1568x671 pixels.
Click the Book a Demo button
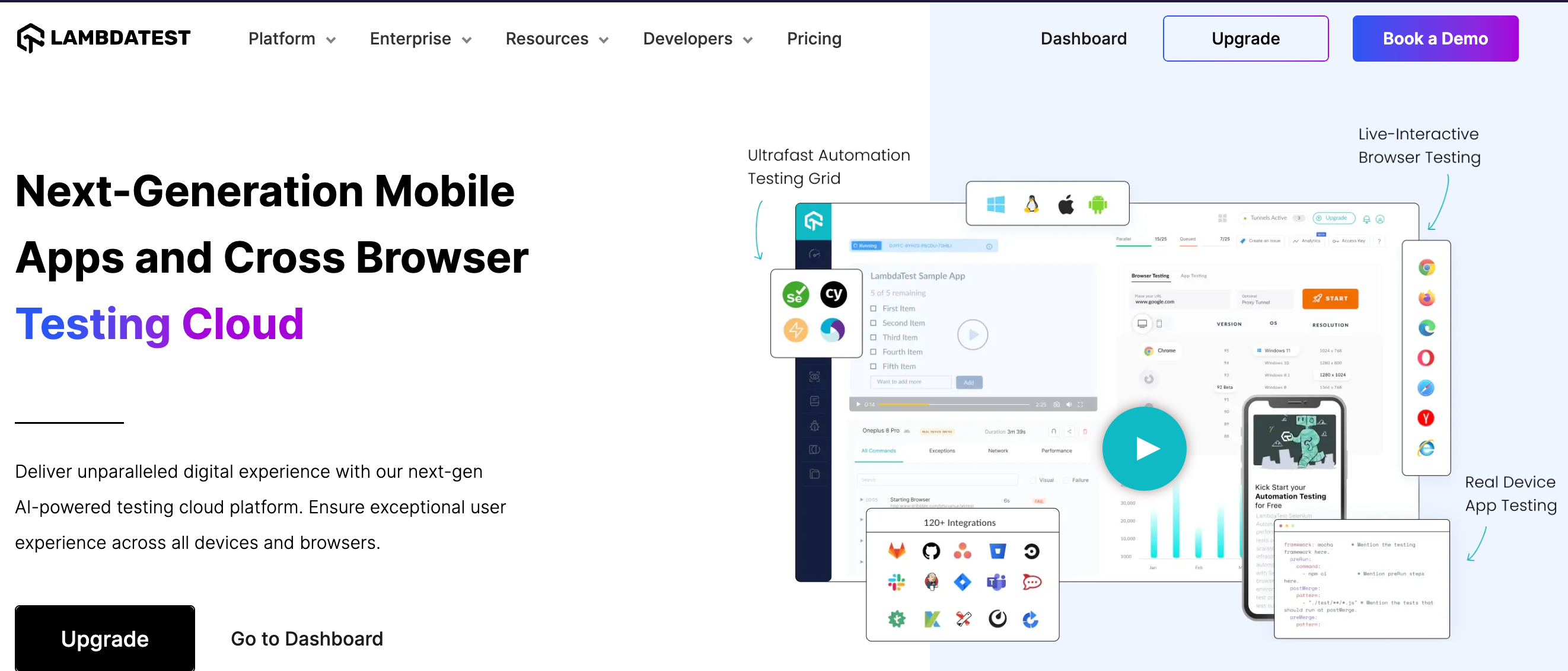click(x=1435, y=38)
